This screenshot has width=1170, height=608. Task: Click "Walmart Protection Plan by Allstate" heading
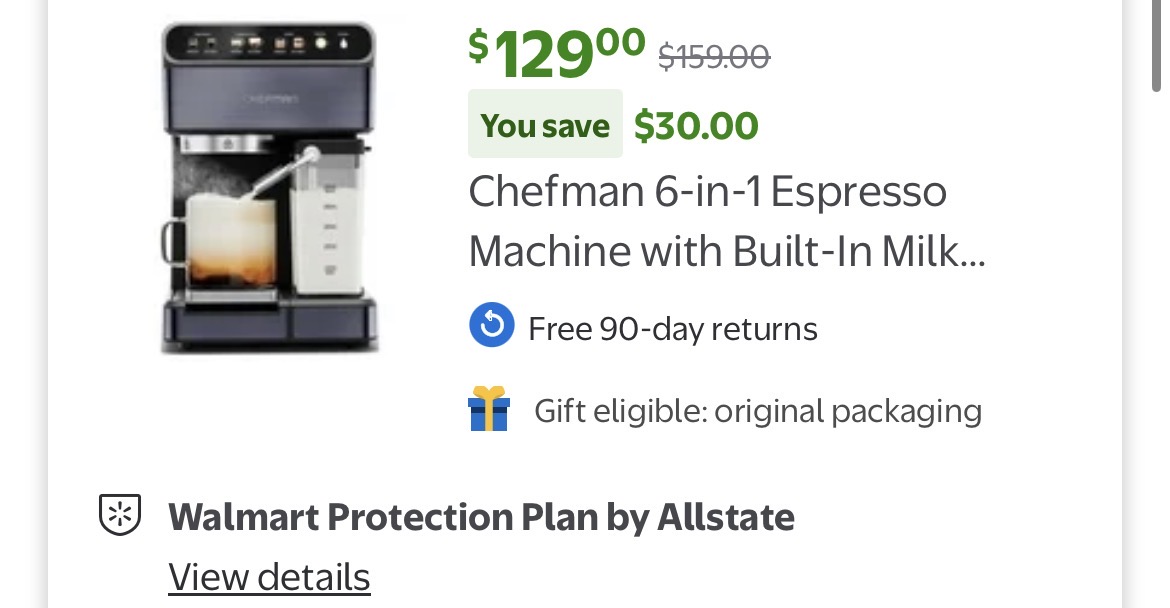pos(481,517)
